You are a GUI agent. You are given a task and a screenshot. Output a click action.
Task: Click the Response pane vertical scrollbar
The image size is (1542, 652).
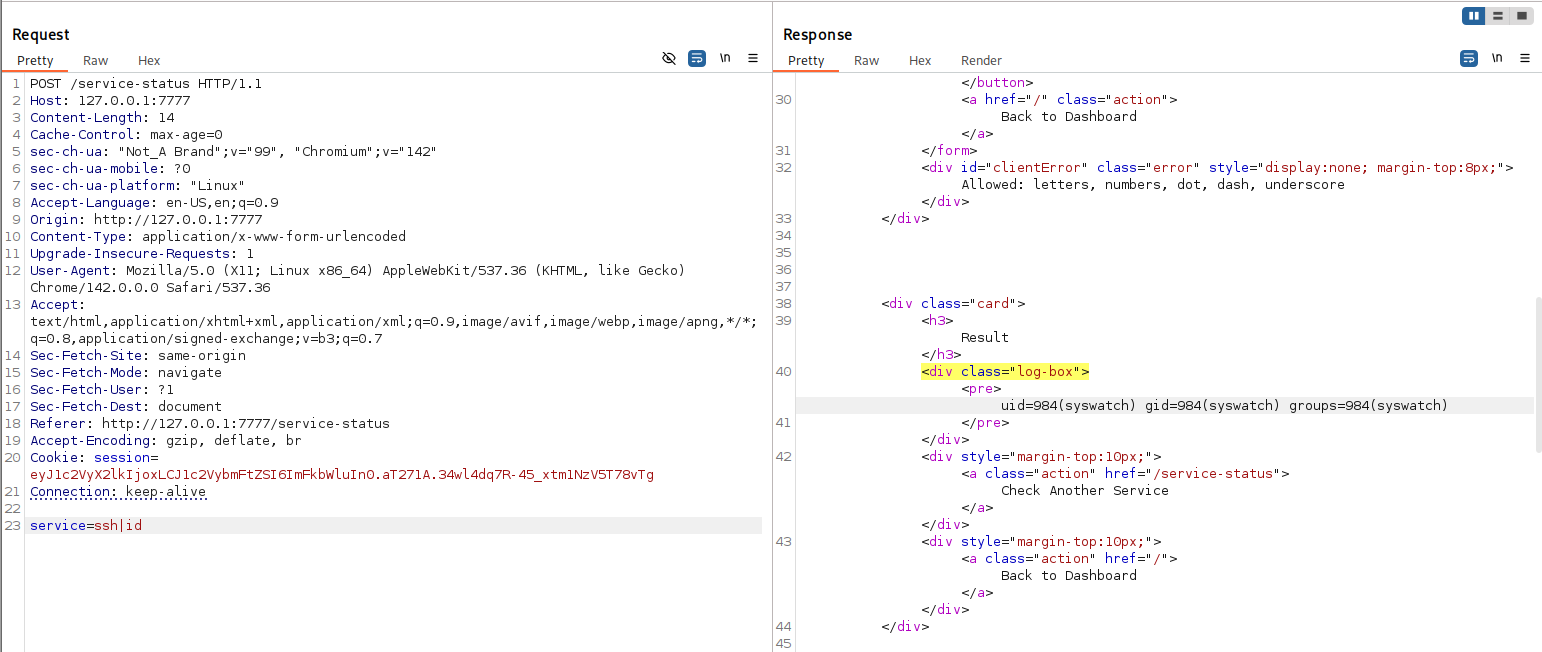[x=1538, y=375]
